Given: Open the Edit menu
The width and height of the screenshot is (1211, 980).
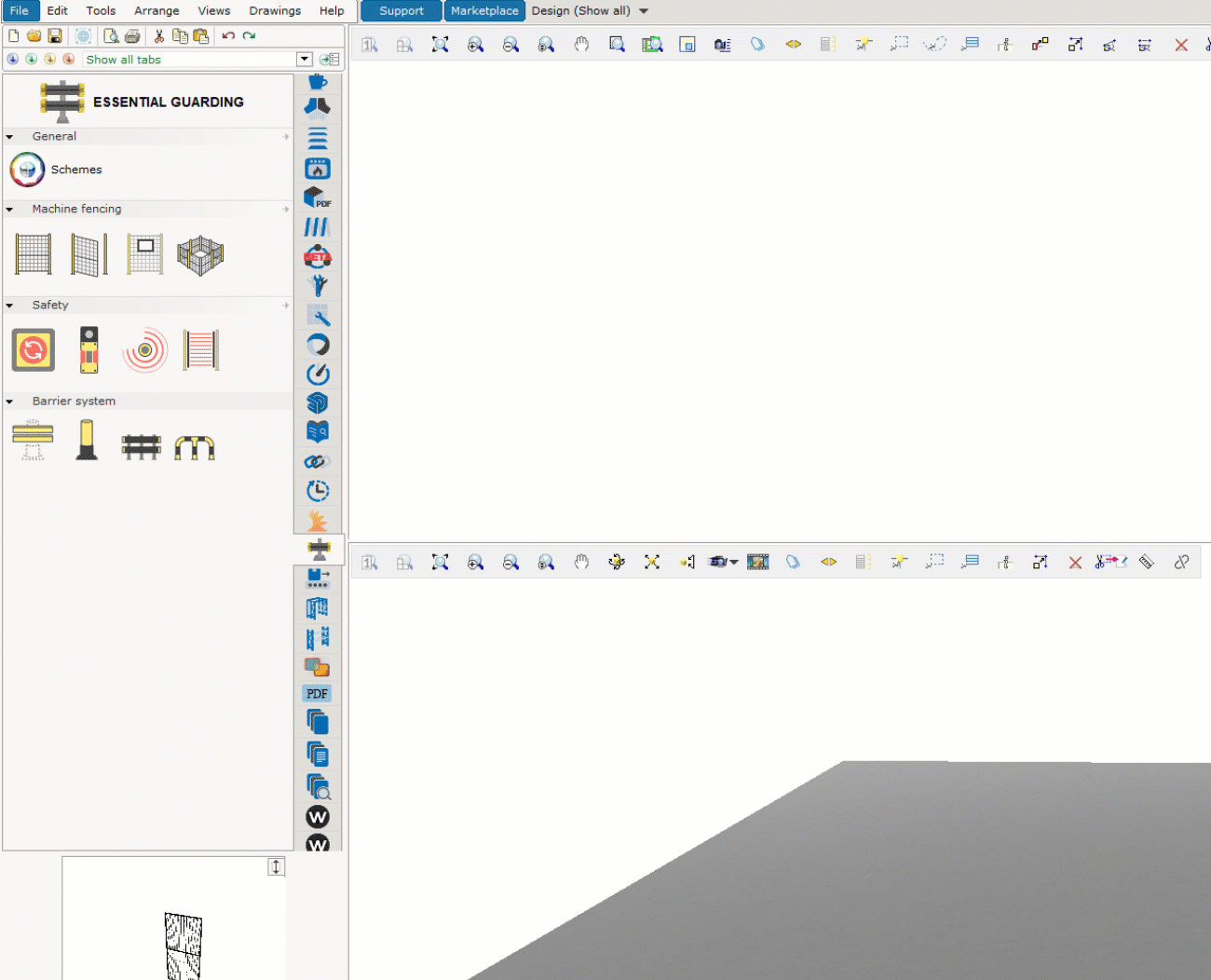Looking at the screenshot, I should coord(58,10).
